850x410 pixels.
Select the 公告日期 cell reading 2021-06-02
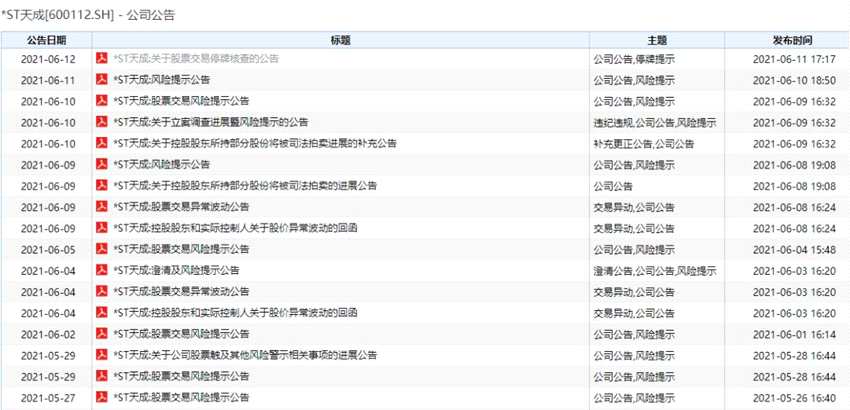coord(48,334)
